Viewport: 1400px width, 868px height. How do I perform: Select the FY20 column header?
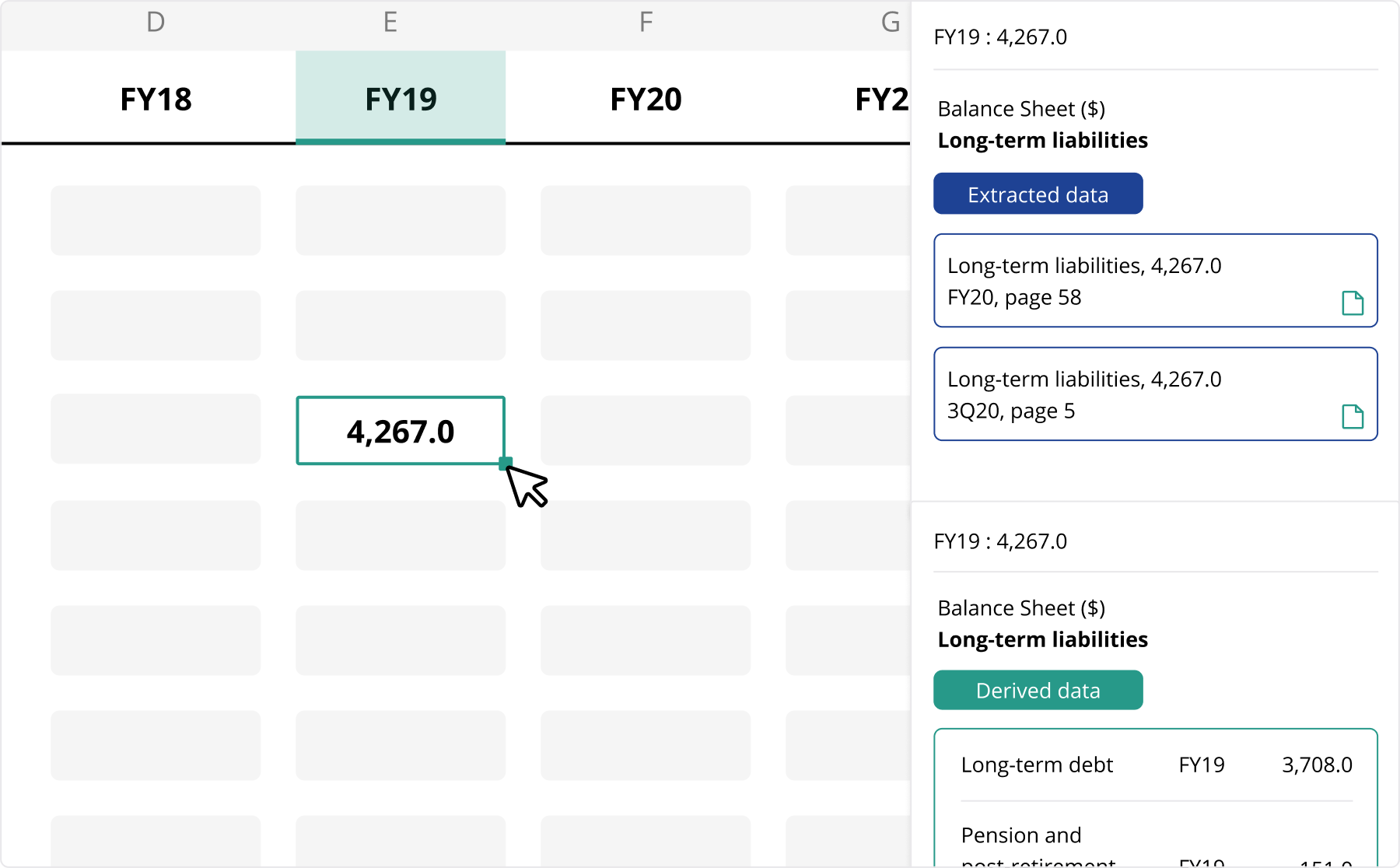tap(646, 98)
